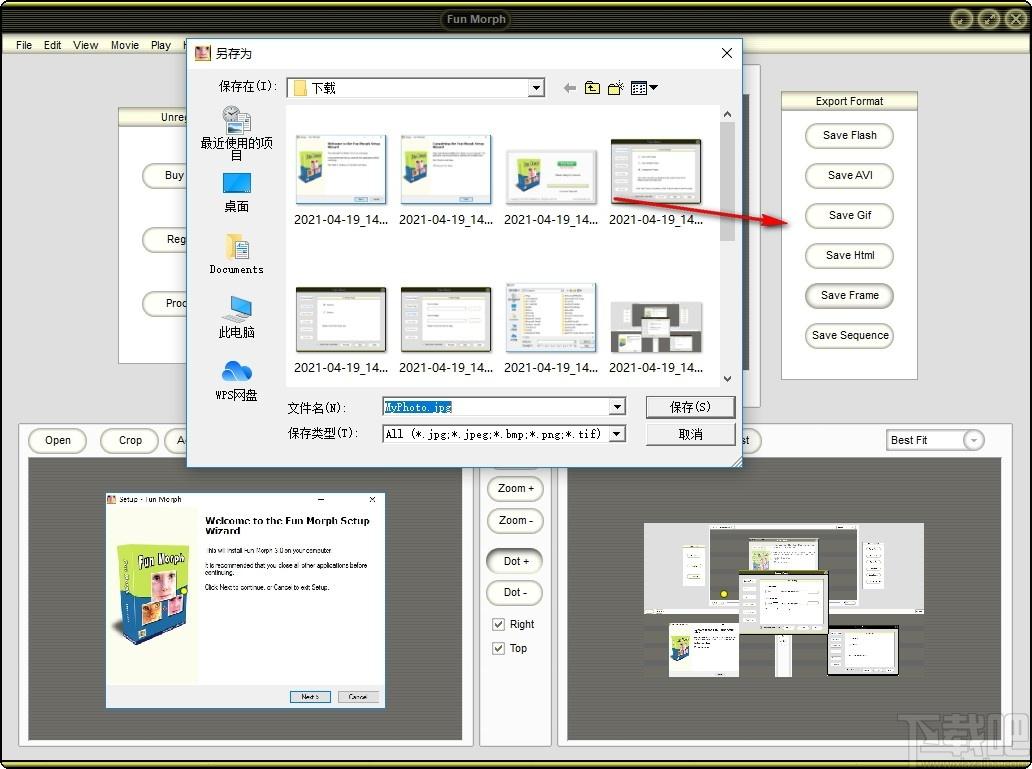Open the File menu
This screenshot has height=769, width=1032.
[x=24, y=45]
